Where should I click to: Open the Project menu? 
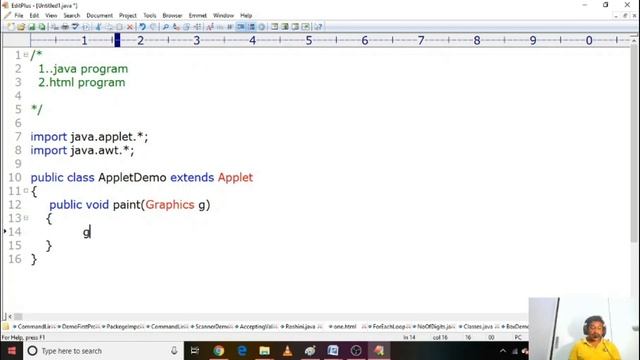tap(128, 16)
